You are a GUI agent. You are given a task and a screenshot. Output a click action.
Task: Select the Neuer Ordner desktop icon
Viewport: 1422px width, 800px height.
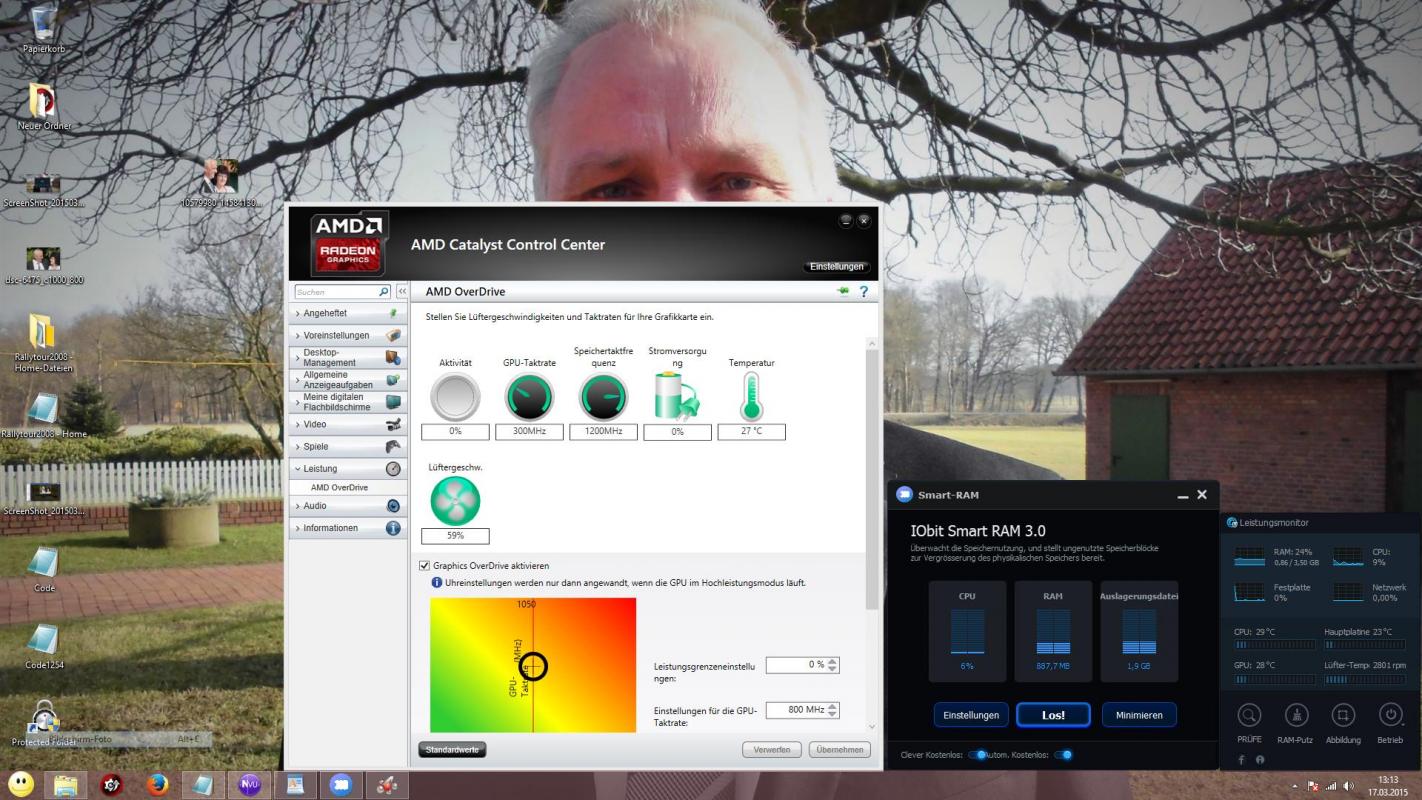point(44,106)
